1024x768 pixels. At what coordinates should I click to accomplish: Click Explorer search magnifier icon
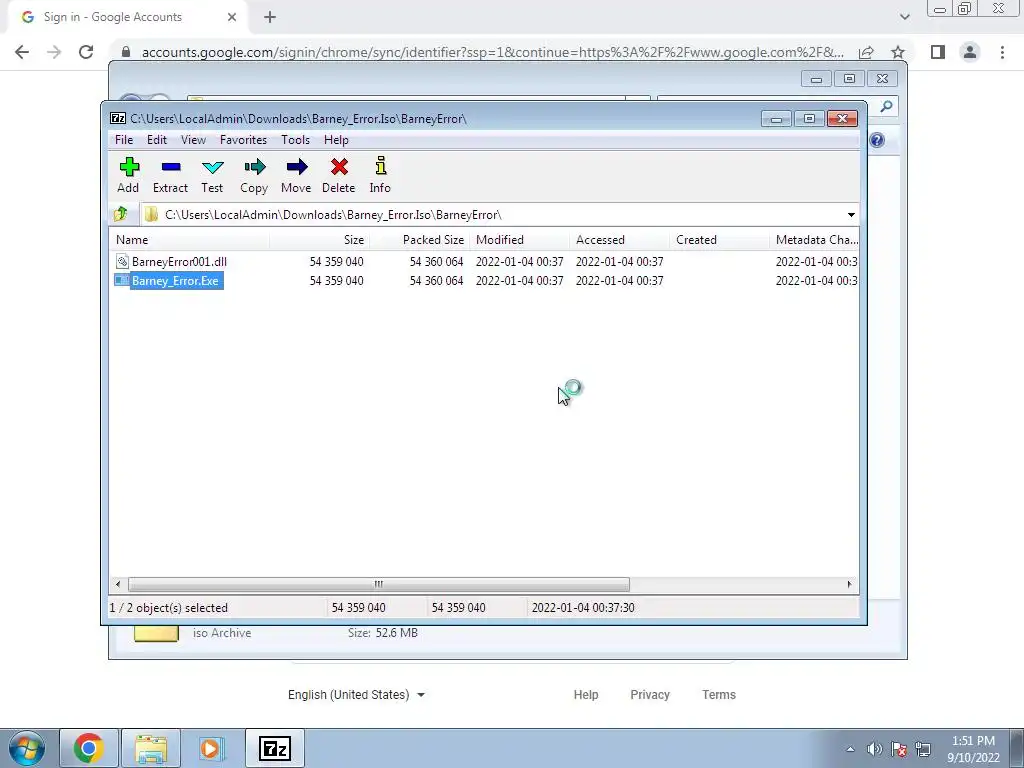tap(886, 106)
